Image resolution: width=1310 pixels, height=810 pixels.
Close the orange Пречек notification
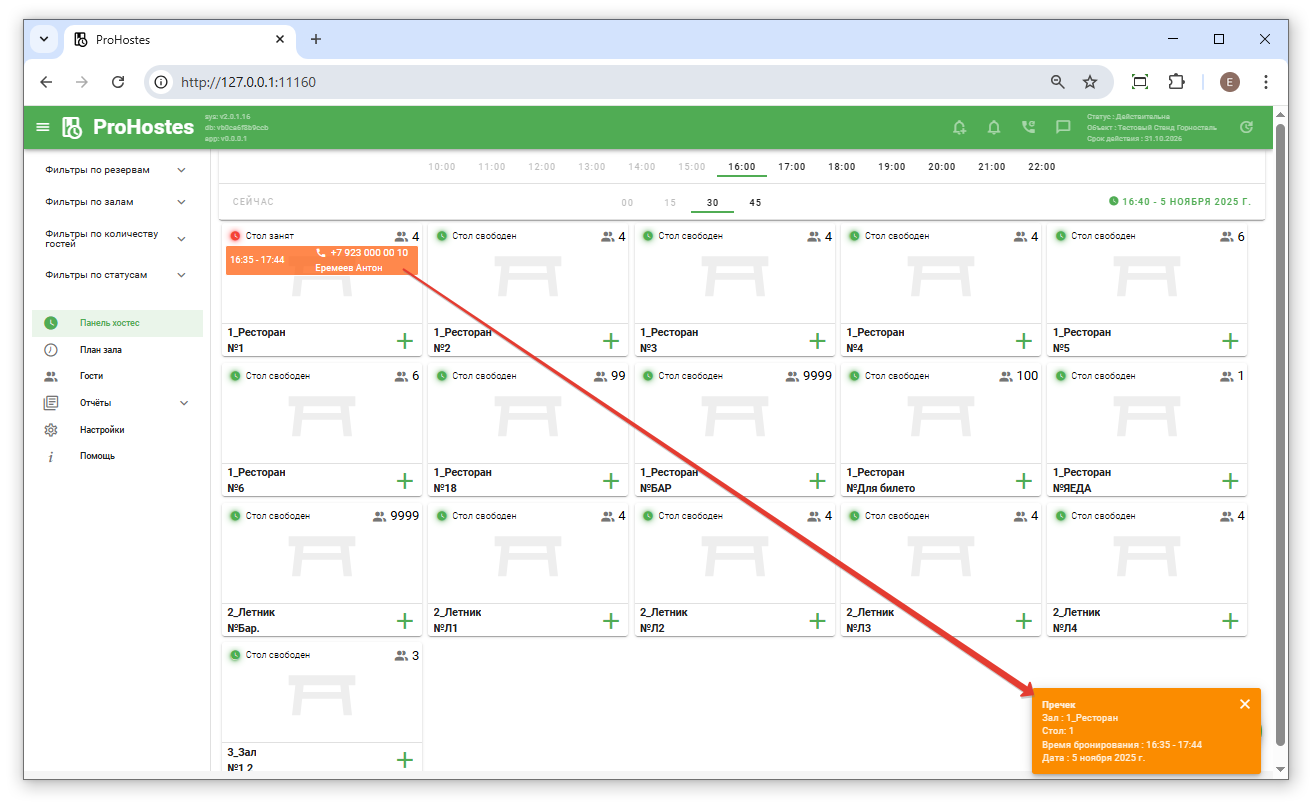coord(1245,704)
